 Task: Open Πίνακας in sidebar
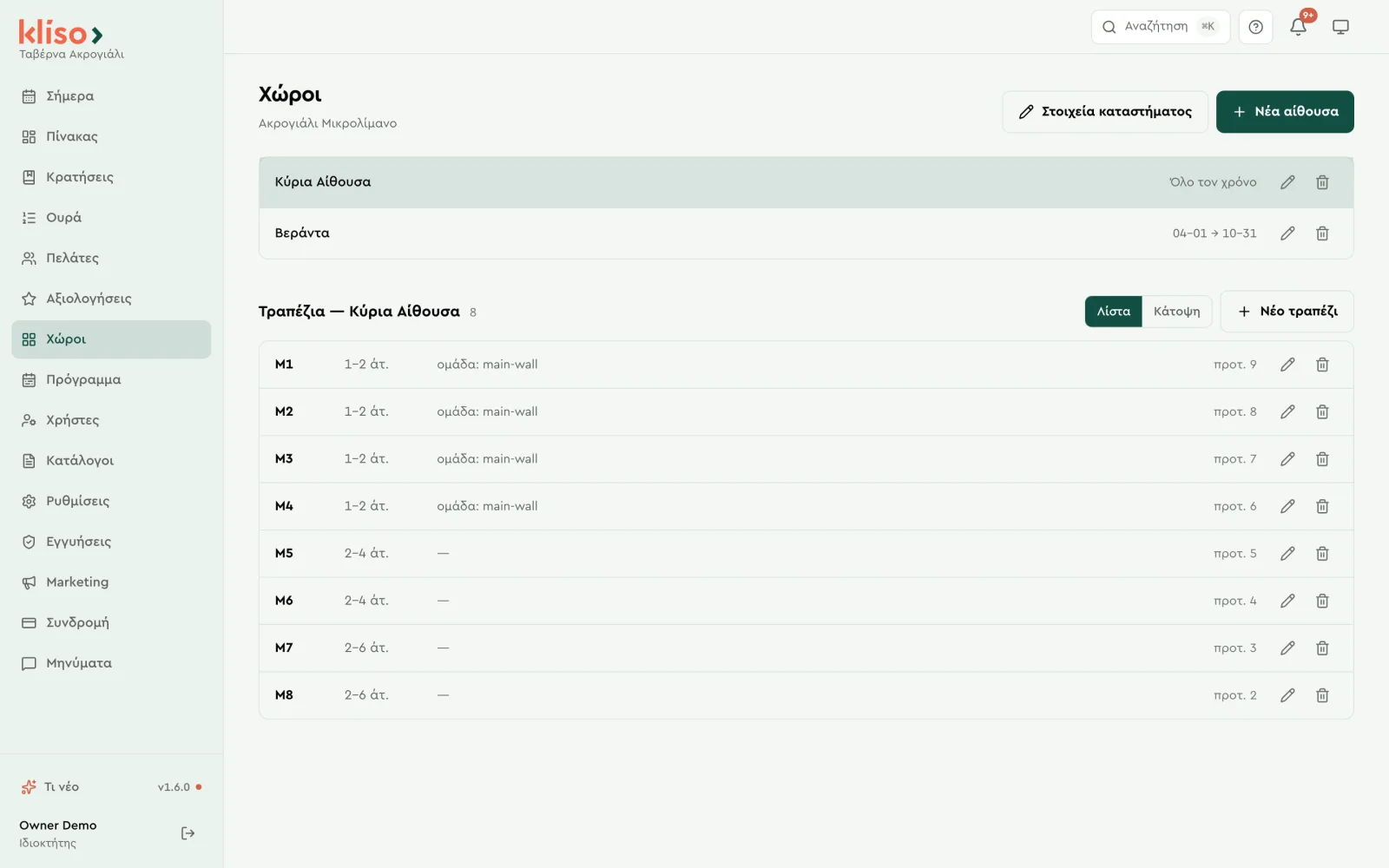click(x=111, y=136)
